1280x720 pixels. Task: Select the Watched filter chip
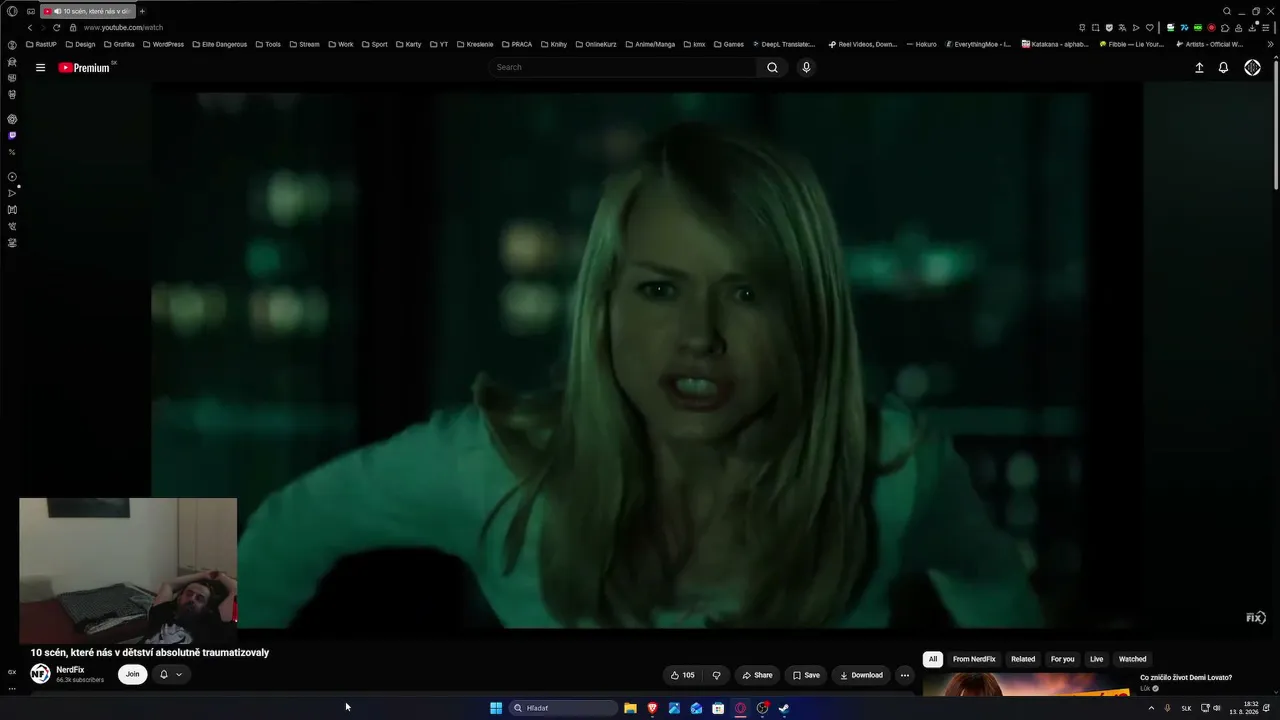pos(1133,660)
